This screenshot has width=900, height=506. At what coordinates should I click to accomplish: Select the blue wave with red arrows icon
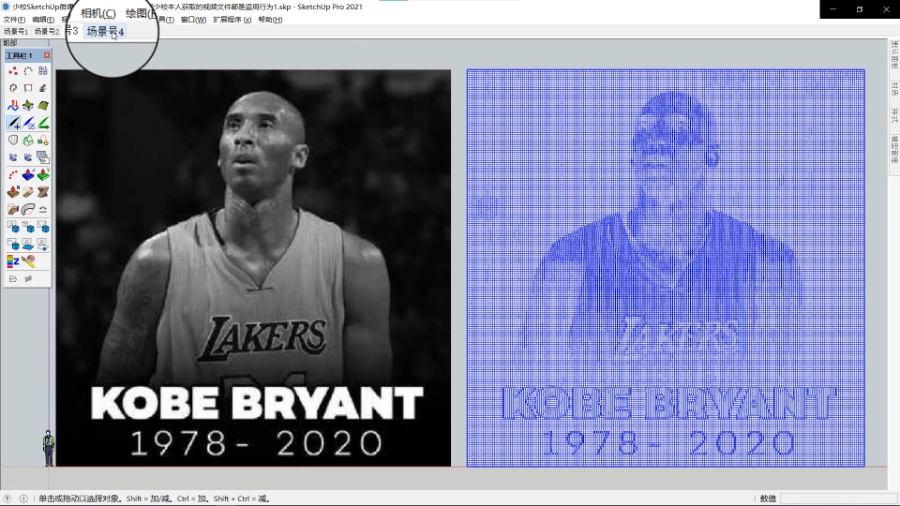[13, 106]
